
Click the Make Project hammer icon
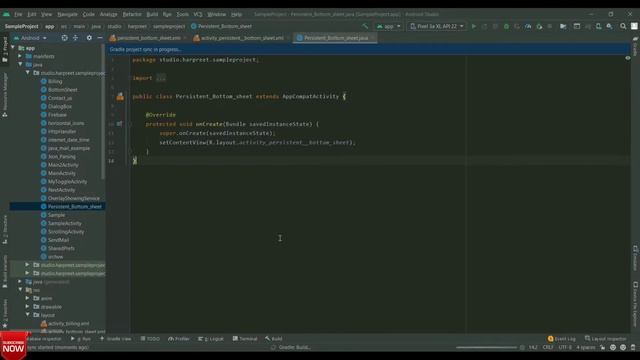pos(365,26)
